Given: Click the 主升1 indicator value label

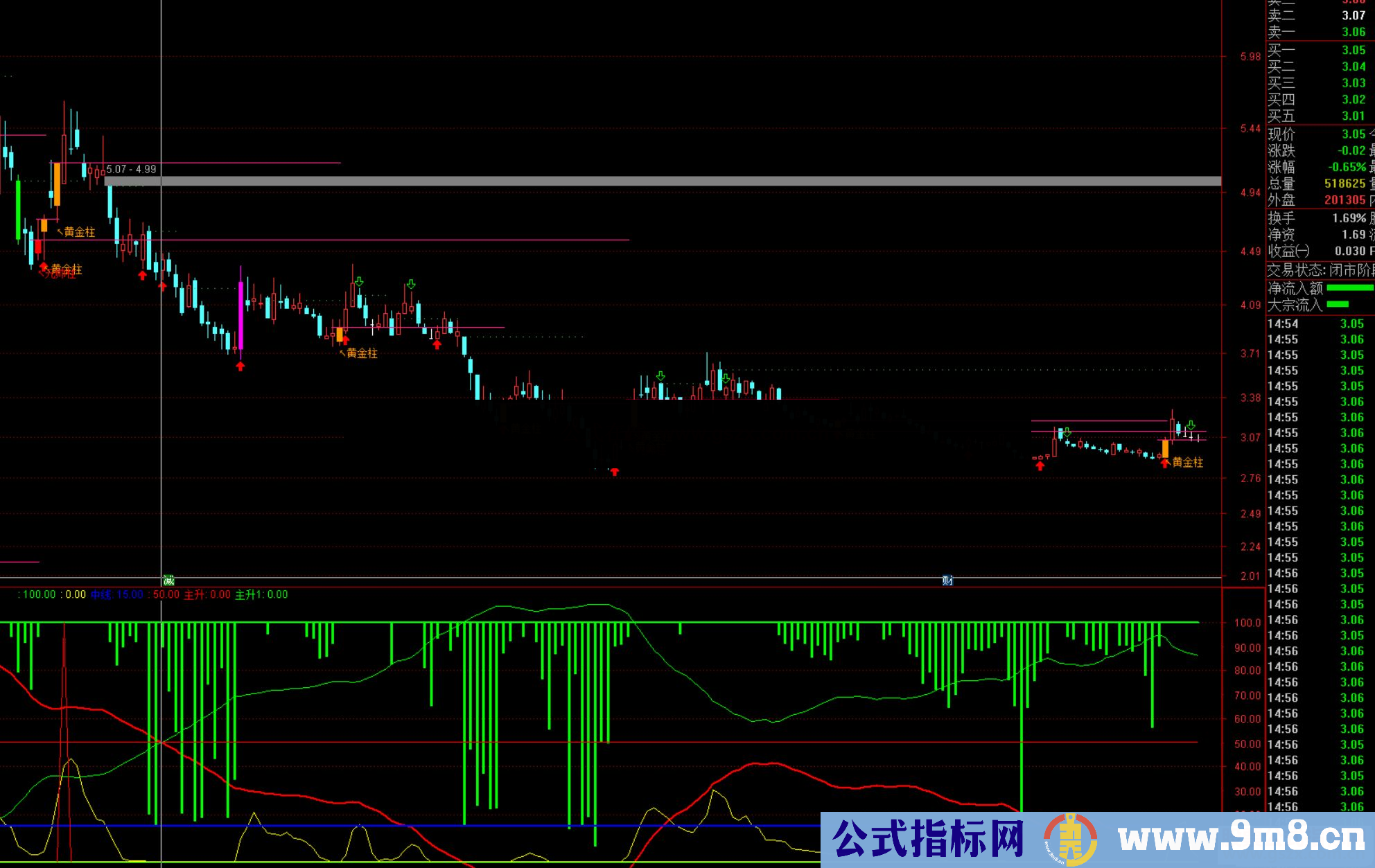Looking at the screenshot, I should (x=261, y=594).
